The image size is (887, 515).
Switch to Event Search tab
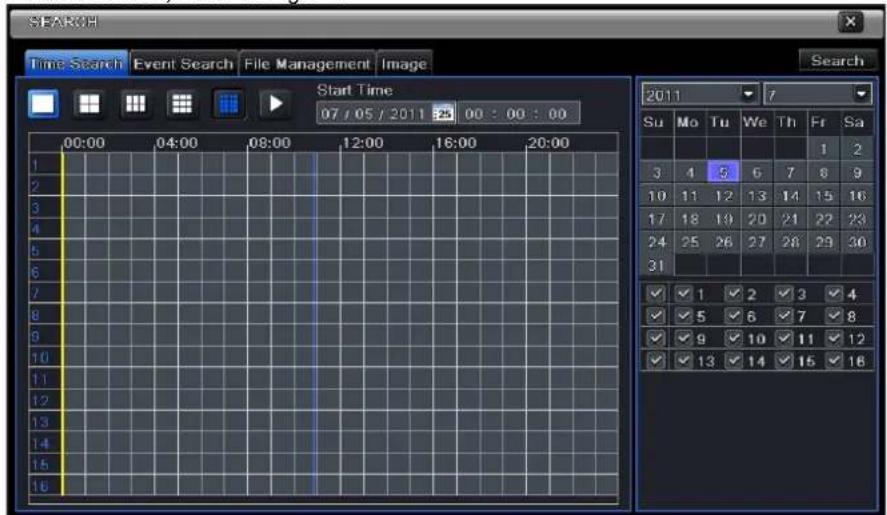(x=183, y=63)
